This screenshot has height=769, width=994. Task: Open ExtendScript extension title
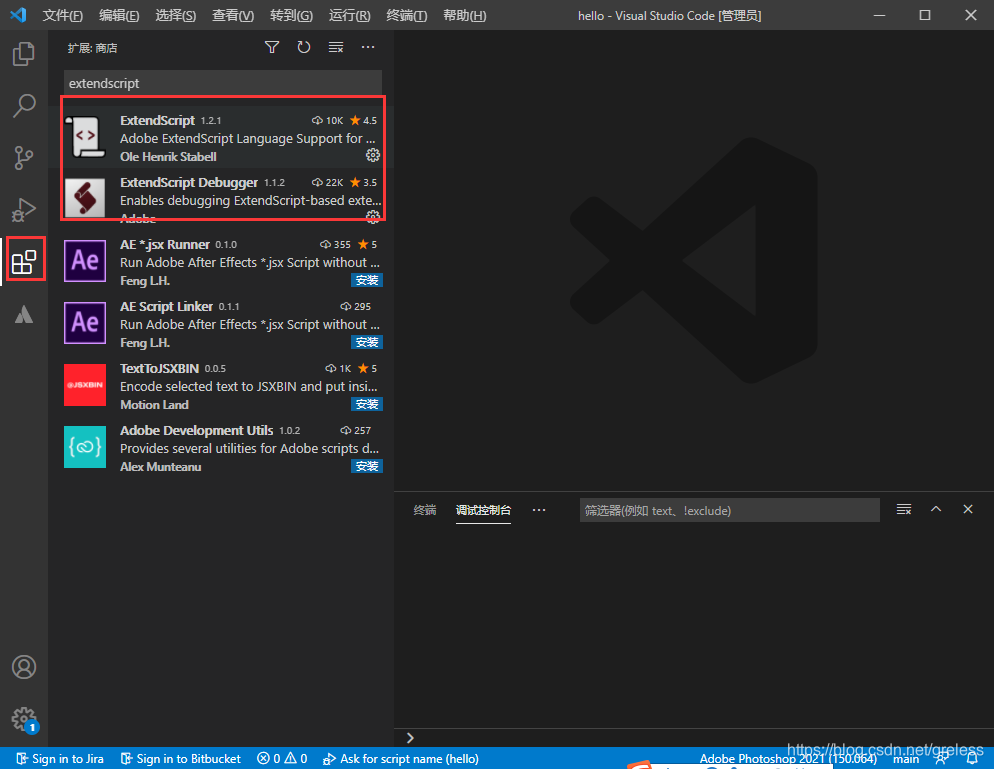157,120
